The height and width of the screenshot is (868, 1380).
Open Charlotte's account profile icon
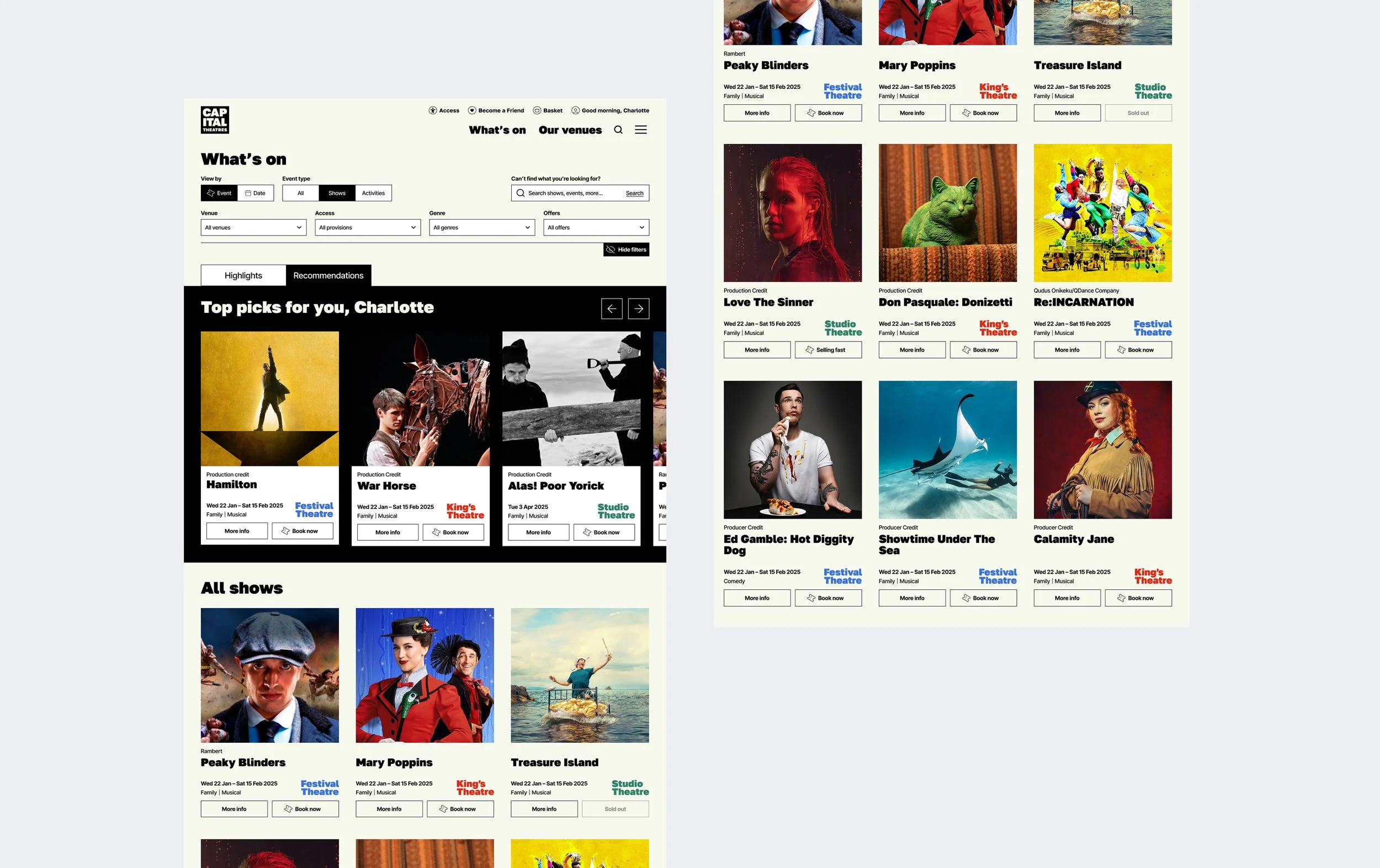(x=575, y=110)
